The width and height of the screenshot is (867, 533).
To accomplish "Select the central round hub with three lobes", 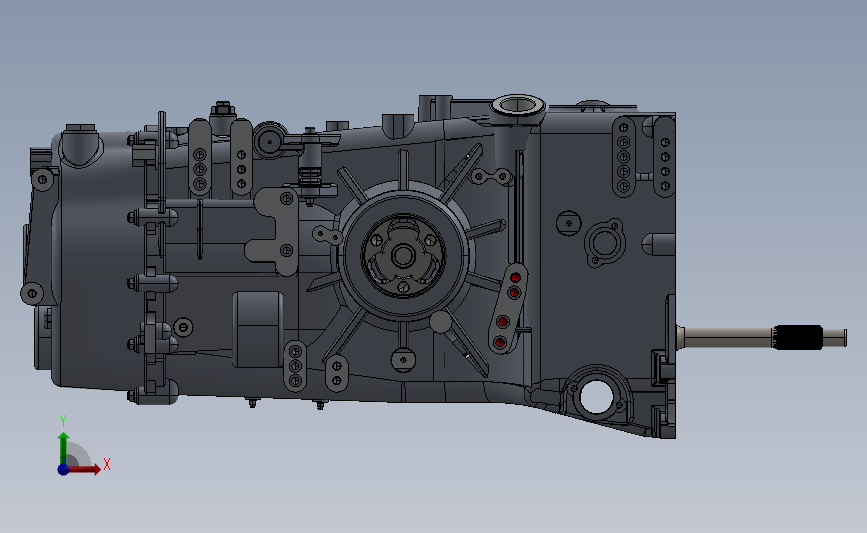I will click(403, 256).
